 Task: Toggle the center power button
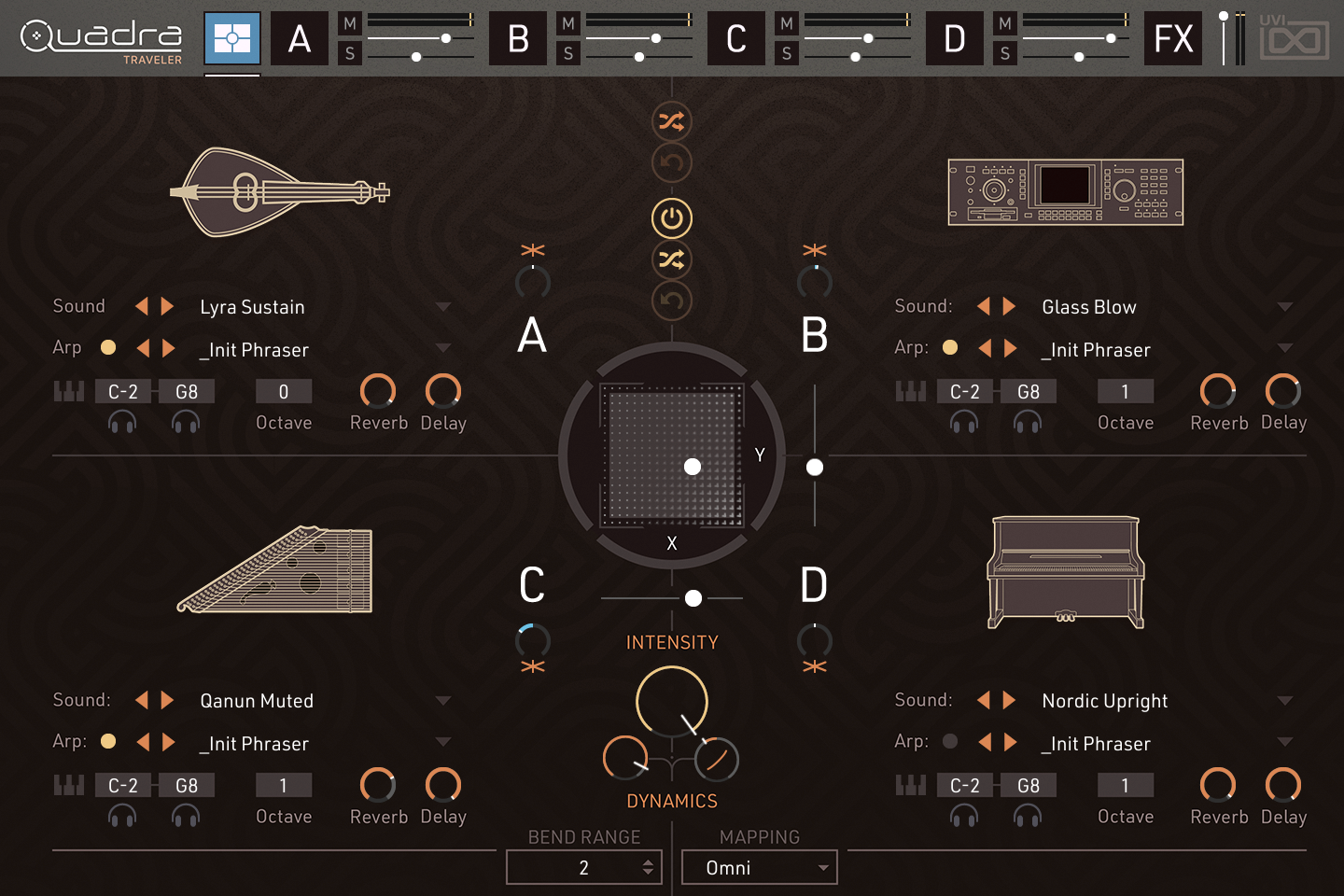click(671, 219)
